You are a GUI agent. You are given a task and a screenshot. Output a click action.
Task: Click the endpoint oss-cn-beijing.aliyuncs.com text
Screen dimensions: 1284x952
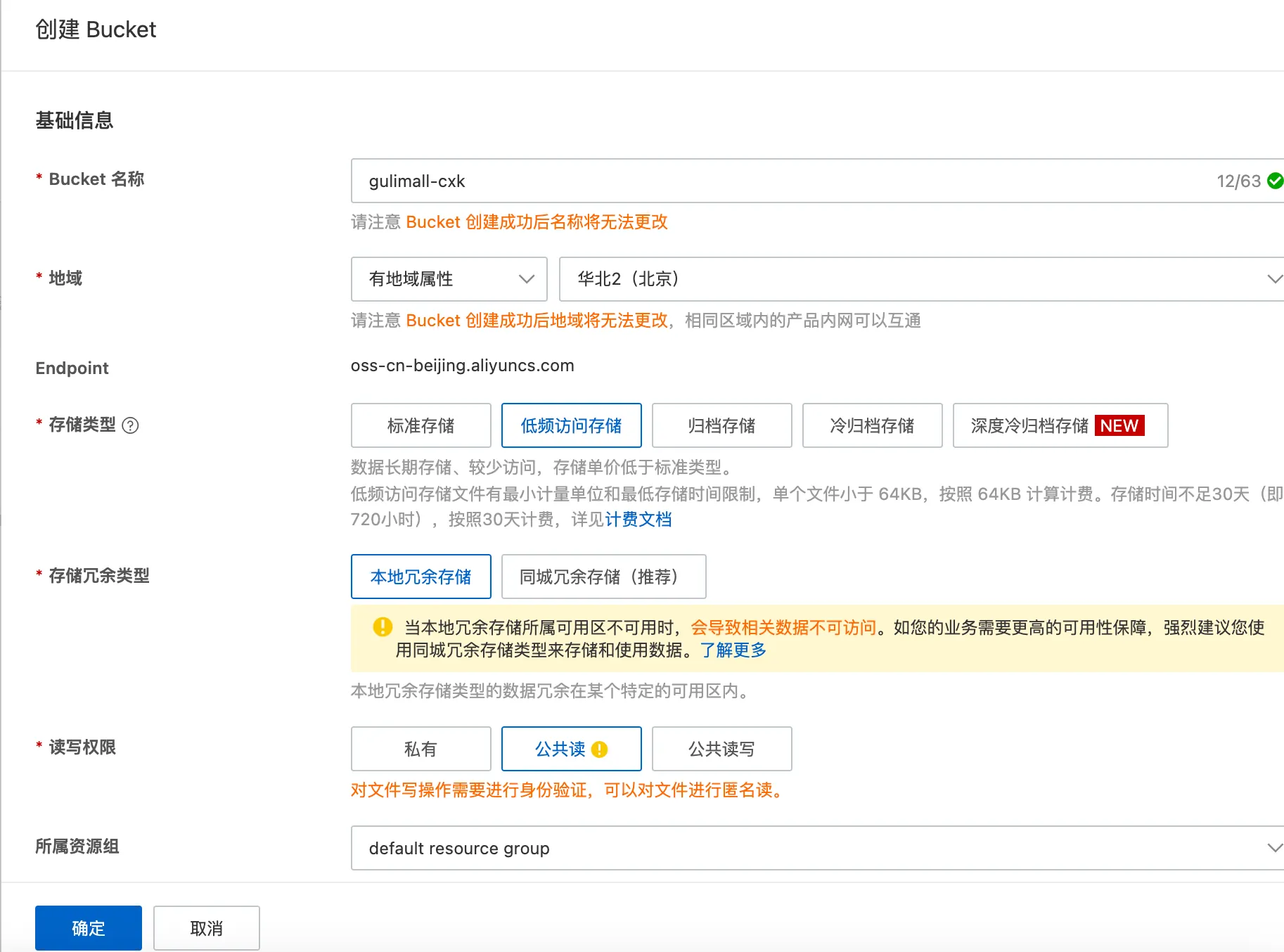coord(463,366)
